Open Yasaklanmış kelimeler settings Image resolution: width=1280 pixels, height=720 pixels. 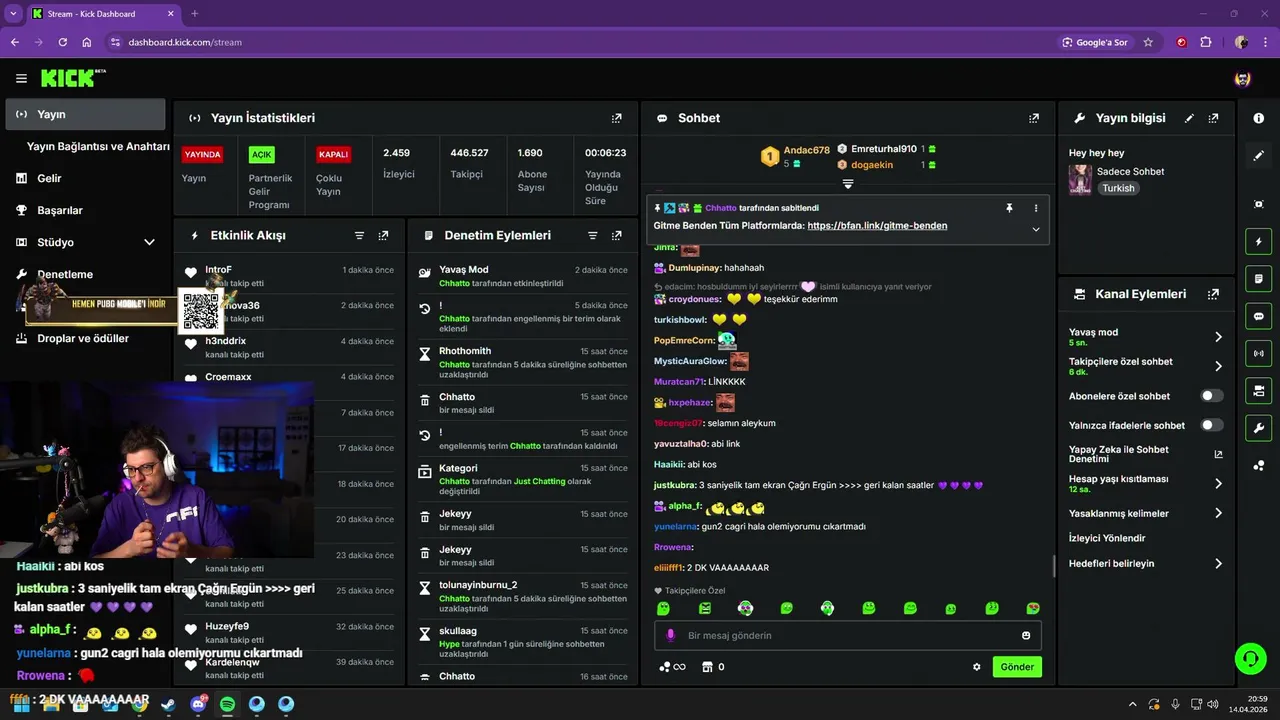(x=1146, y=513)
